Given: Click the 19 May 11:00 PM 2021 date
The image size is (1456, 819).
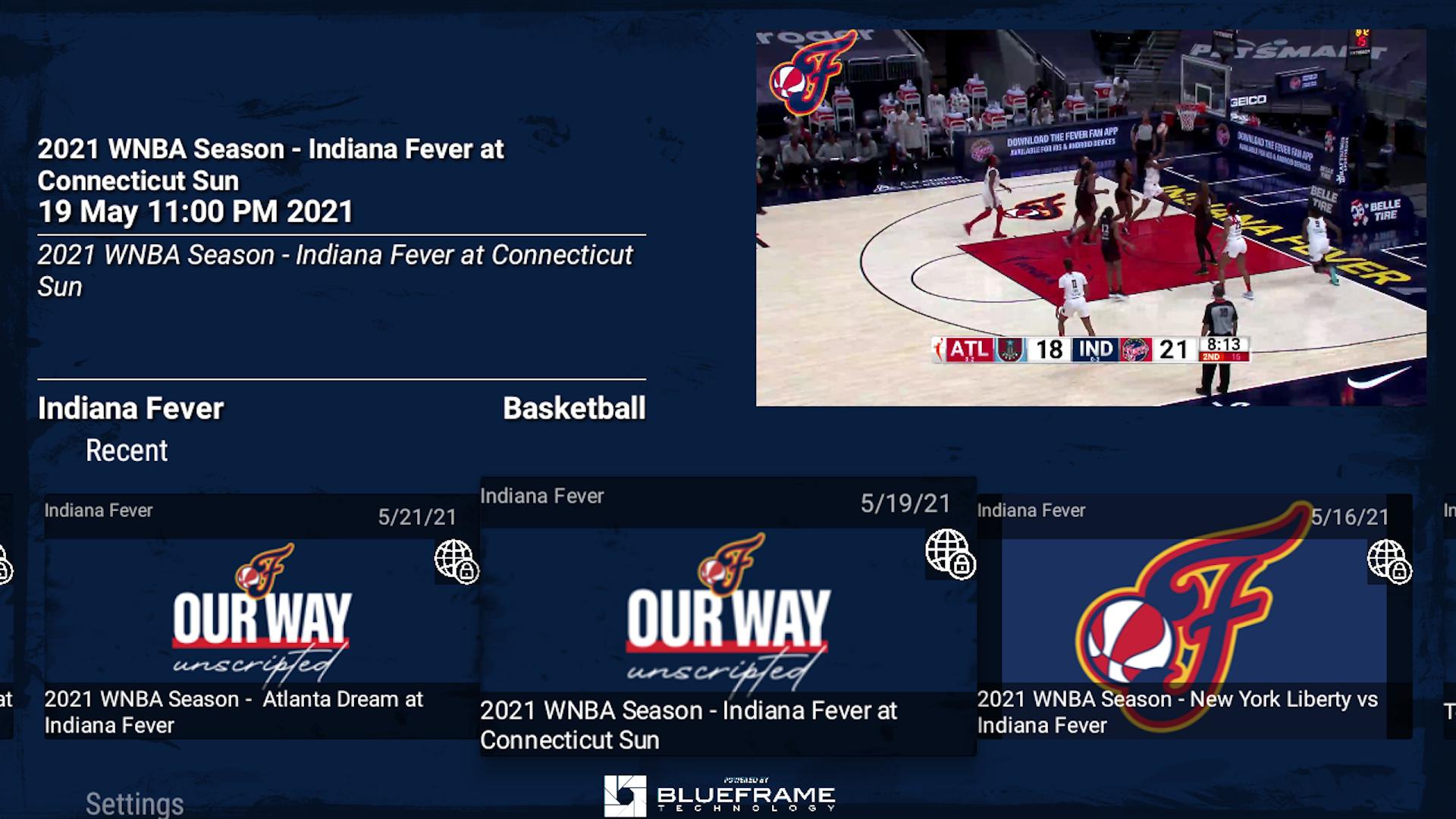Looking at the screenshot, I should tap(196, 212).
